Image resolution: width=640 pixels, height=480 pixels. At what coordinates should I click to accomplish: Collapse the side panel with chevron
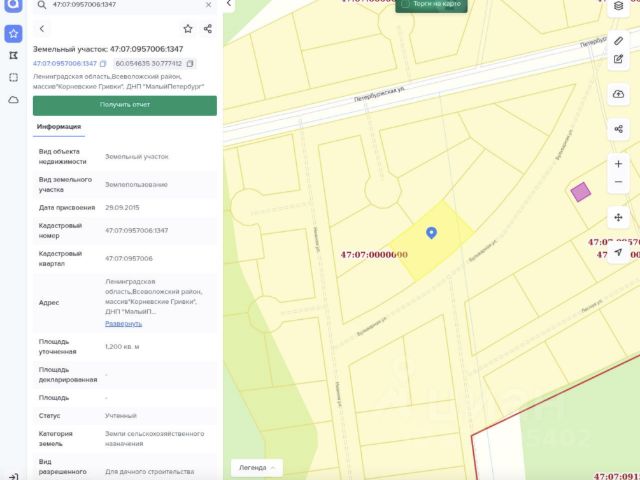pyautogui.click(x=229, y=4)
